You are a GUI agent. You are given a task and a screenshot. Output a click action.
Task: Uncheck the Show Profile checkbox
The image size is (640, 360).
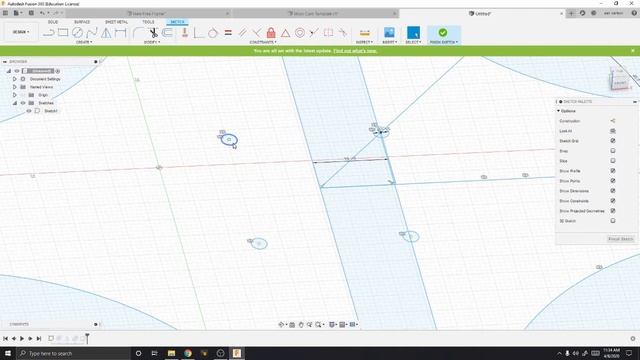point(613,171)
